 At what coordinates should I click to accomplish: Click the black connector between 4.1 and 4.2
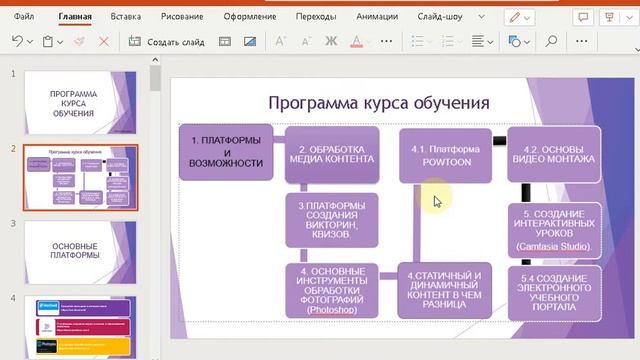pos(500,141)
